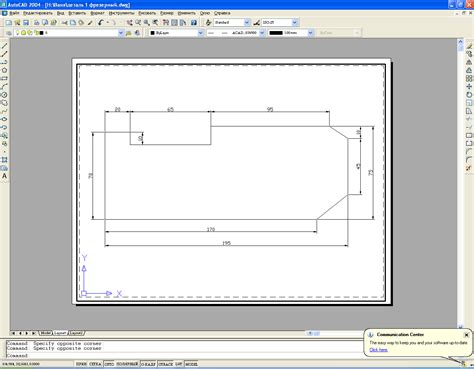Follow the 'Click here' link in Communication Center
This screenshot has height=369, width=474.
click(378, 350)
